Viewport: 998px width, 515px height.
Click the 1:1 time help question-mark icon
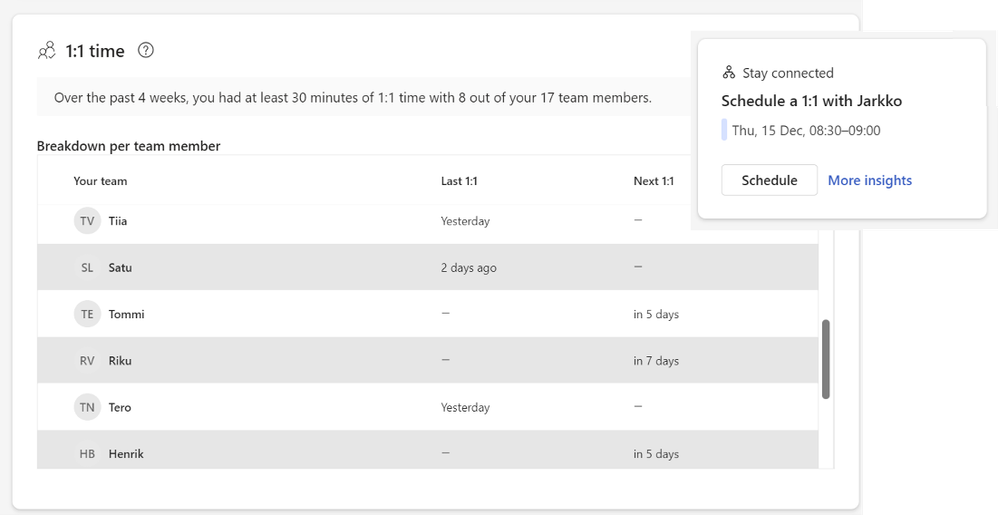(146, 50)
